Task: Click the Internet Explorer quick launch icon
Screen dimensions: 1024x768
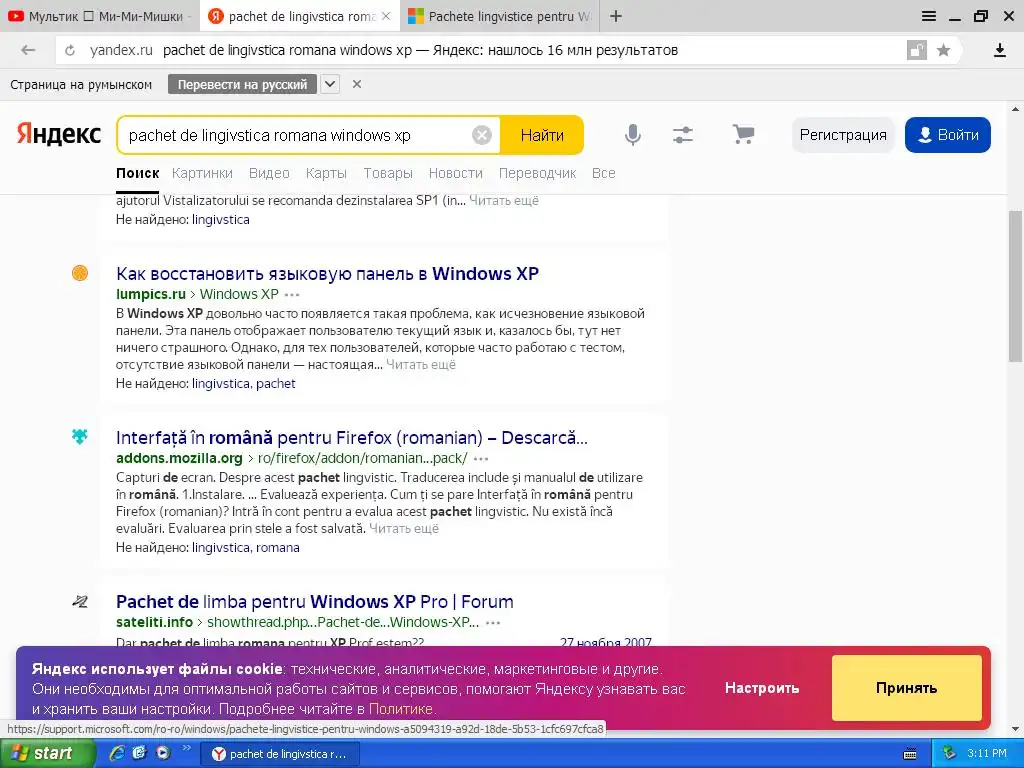Action: 117,753
